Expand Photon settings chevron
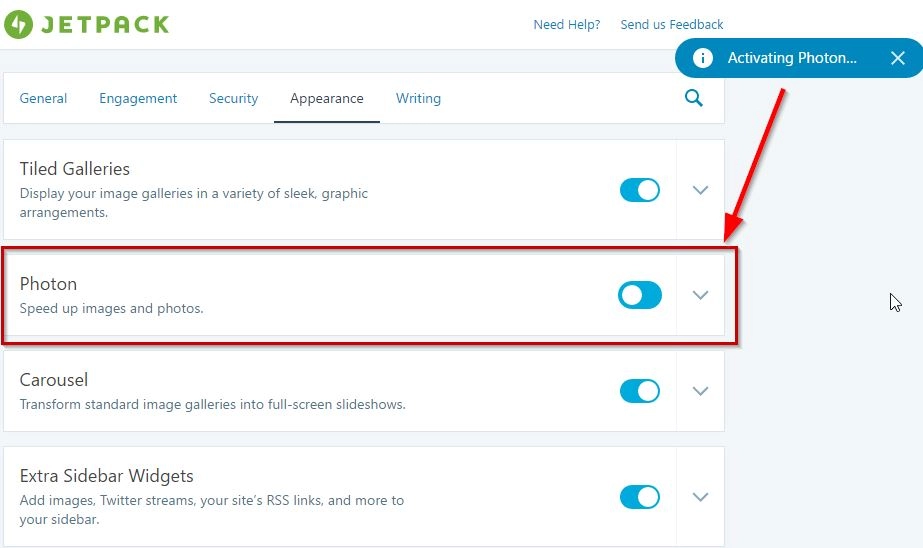The image size is (923, 548). click(700, 295)
